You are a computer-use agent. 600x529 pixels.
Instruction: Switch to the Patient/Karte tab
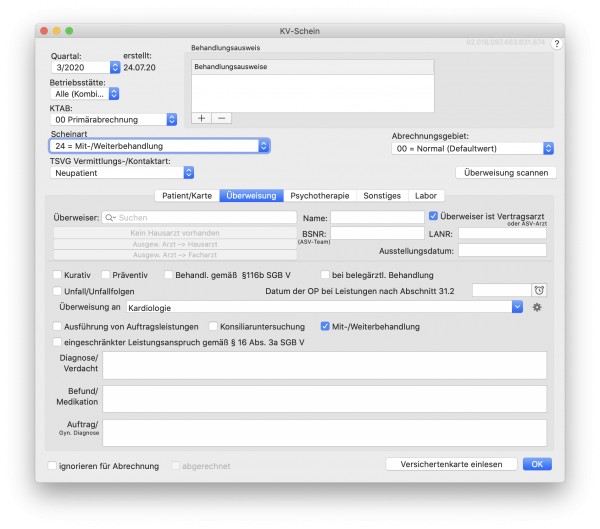pos(187,196)
